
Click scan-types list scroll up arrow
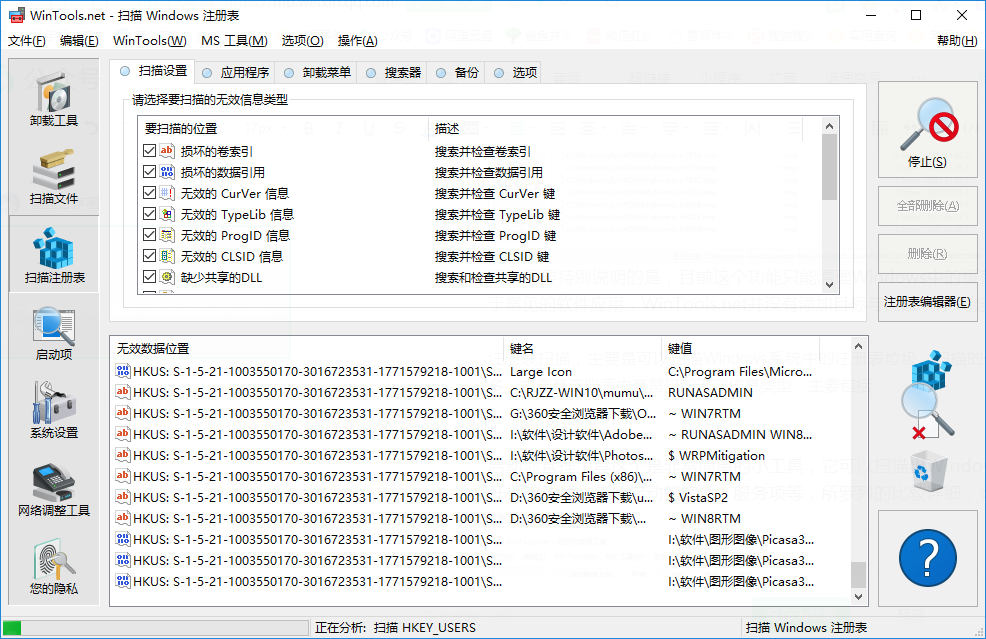click(x=829, y=126)
